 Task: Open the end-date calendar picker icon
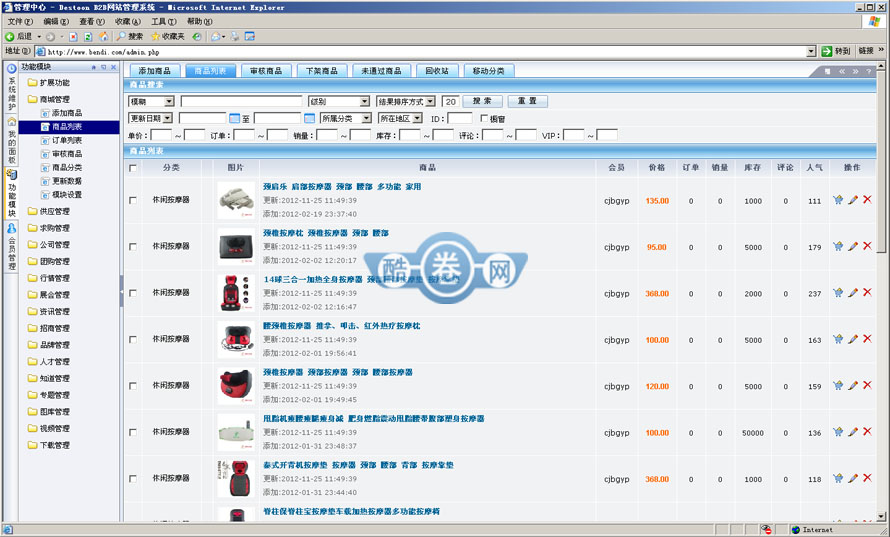(x=309, y=119)
